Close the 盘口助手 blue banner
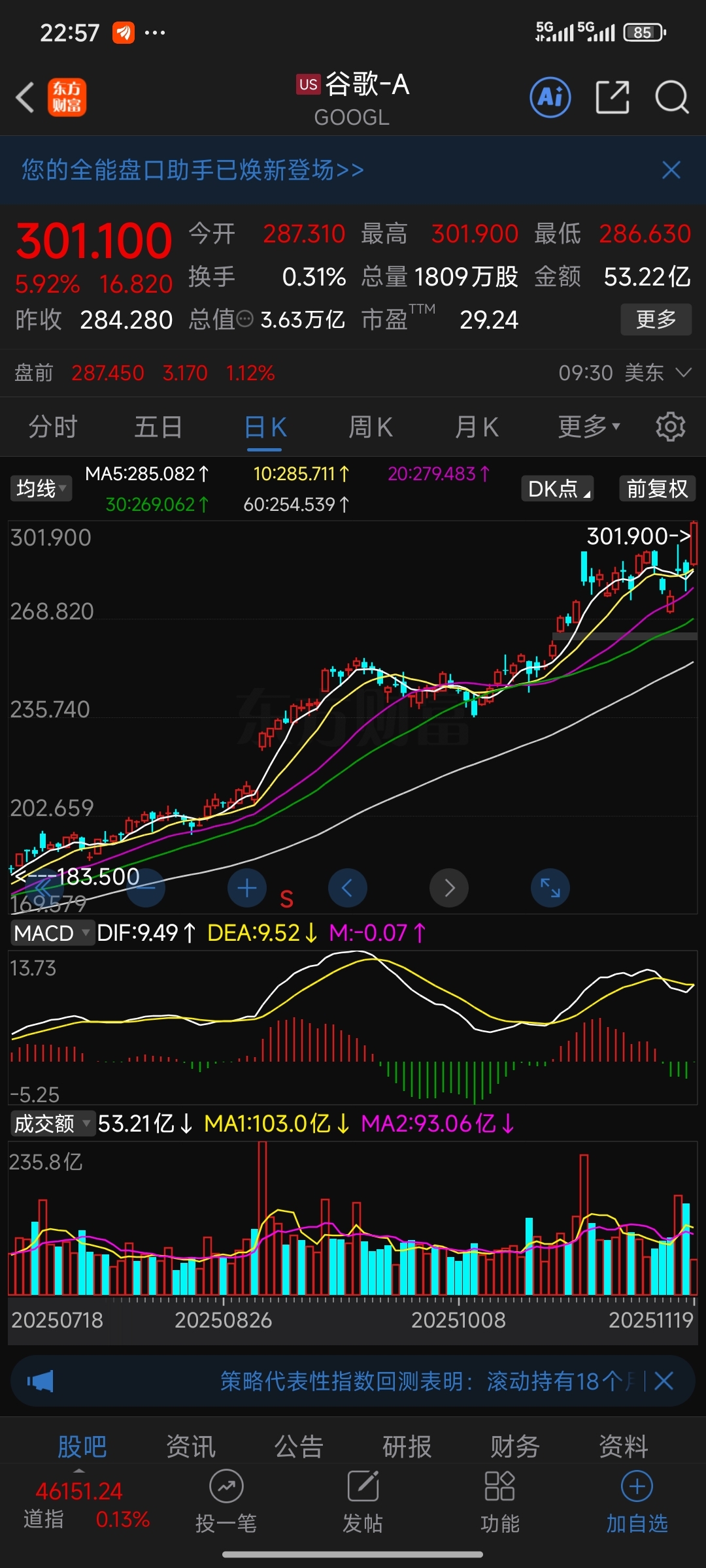The width and height of the screenshot is (706, 1568). pos(671,171)
